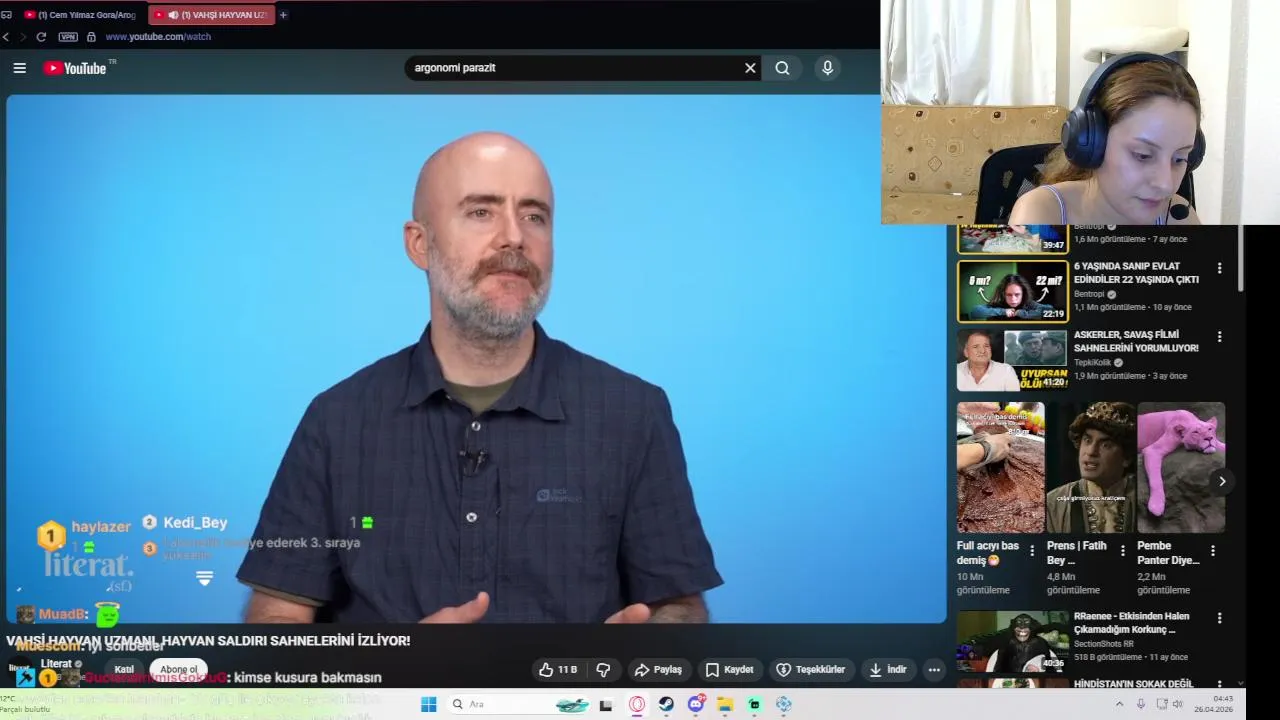This screenshot has width=1280, height=720.
Task: Open the browser tab islands icon
Action: [6, 15]
